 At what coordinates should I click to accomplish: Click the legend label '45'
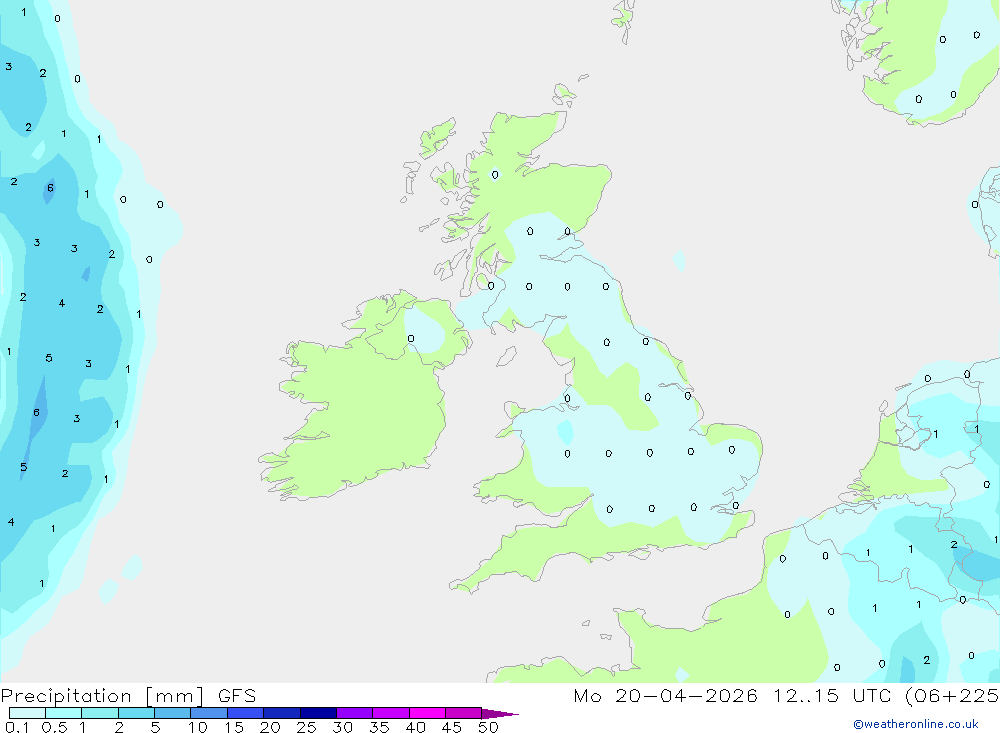click(452, 727)
